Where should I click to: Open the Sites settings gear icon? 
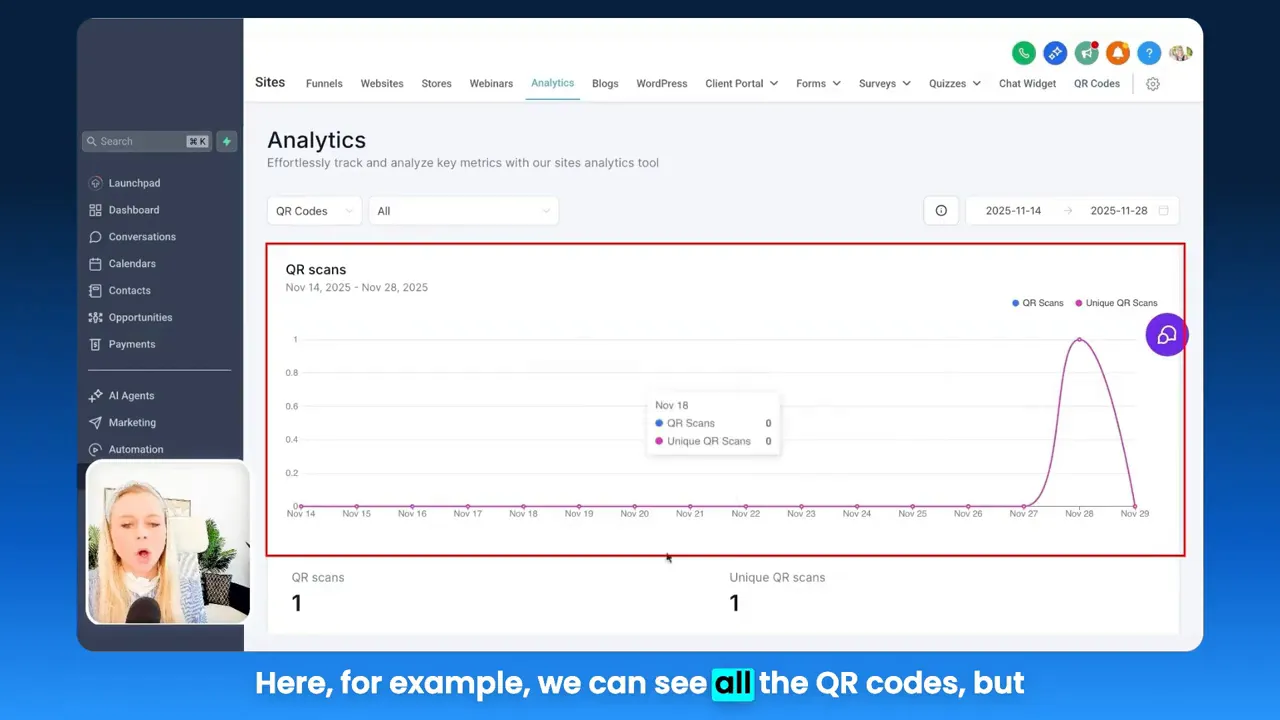[1153, 84]
